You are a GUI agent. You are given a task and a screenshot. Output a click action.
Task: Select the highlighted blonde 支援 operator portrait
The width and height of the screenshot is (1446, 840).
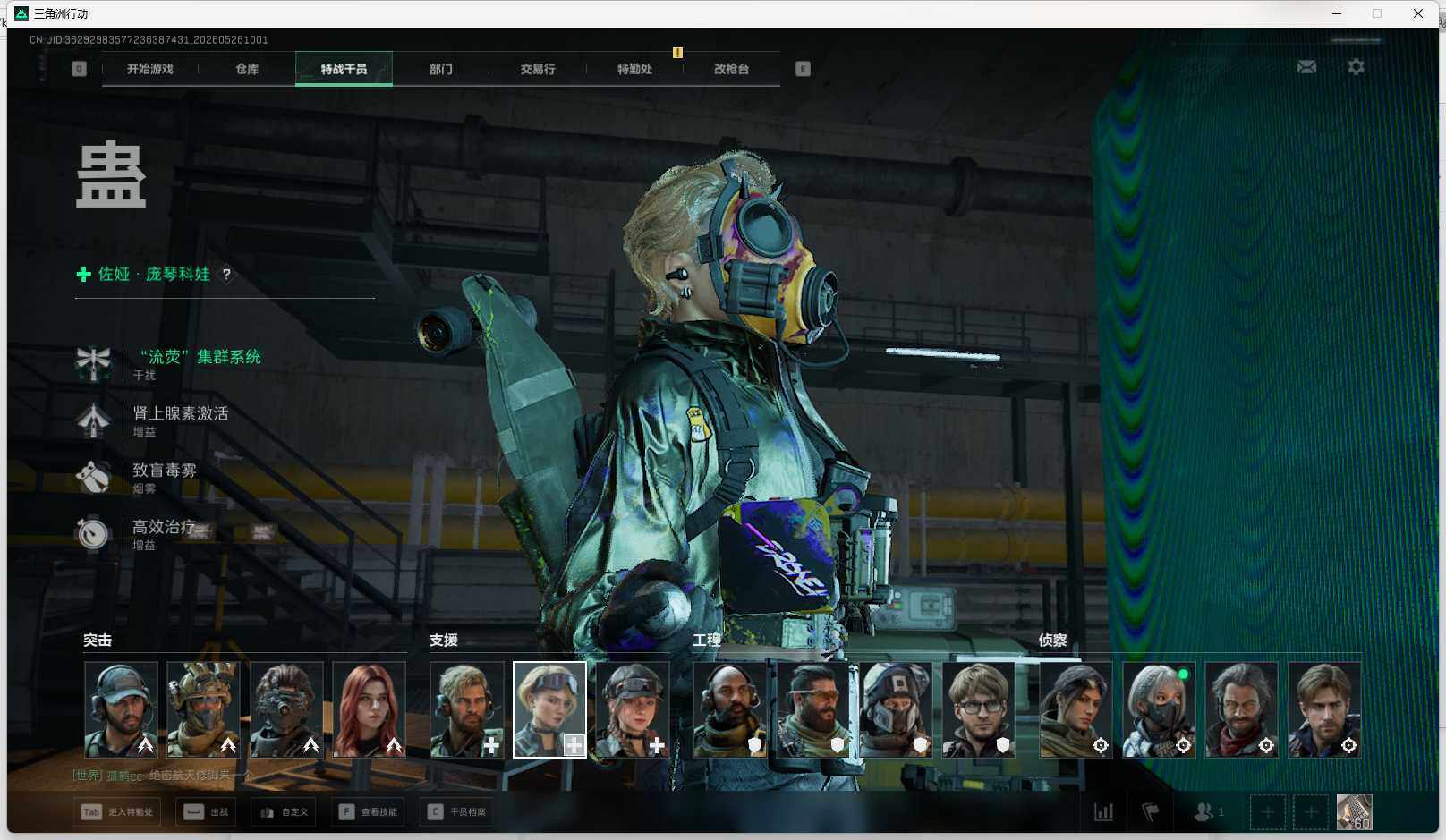point(549,709)
